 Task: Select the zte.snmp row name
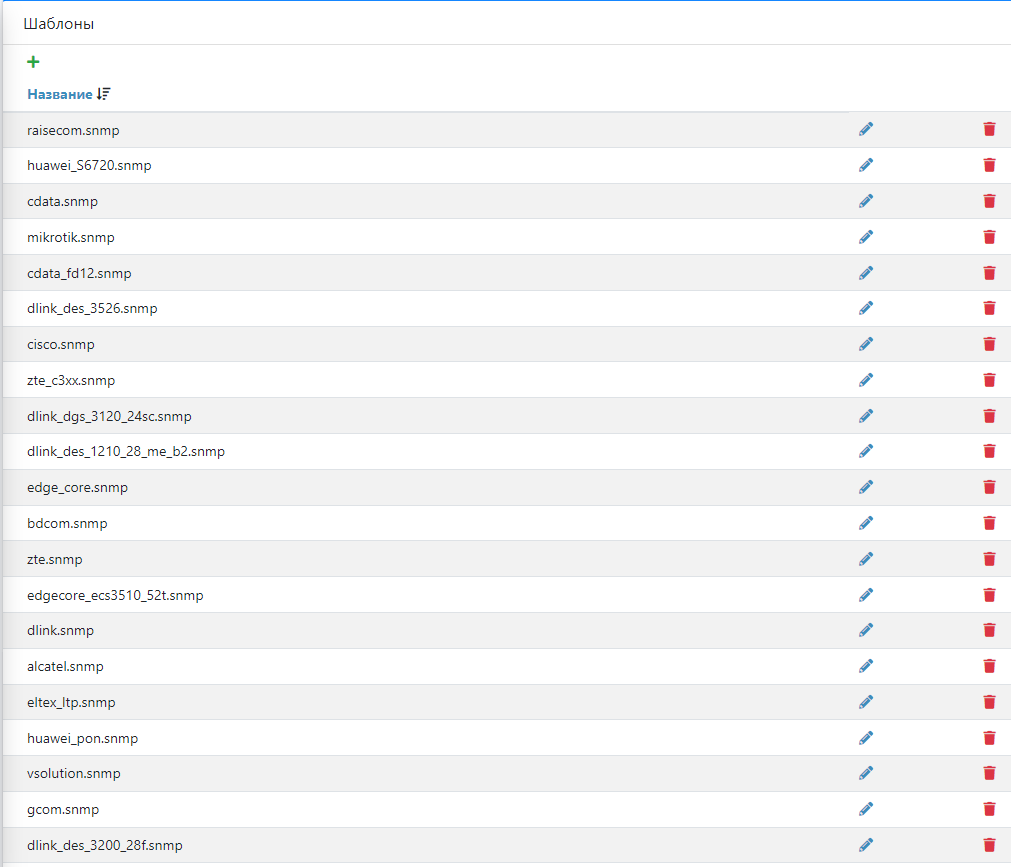[x=55, y=559]
